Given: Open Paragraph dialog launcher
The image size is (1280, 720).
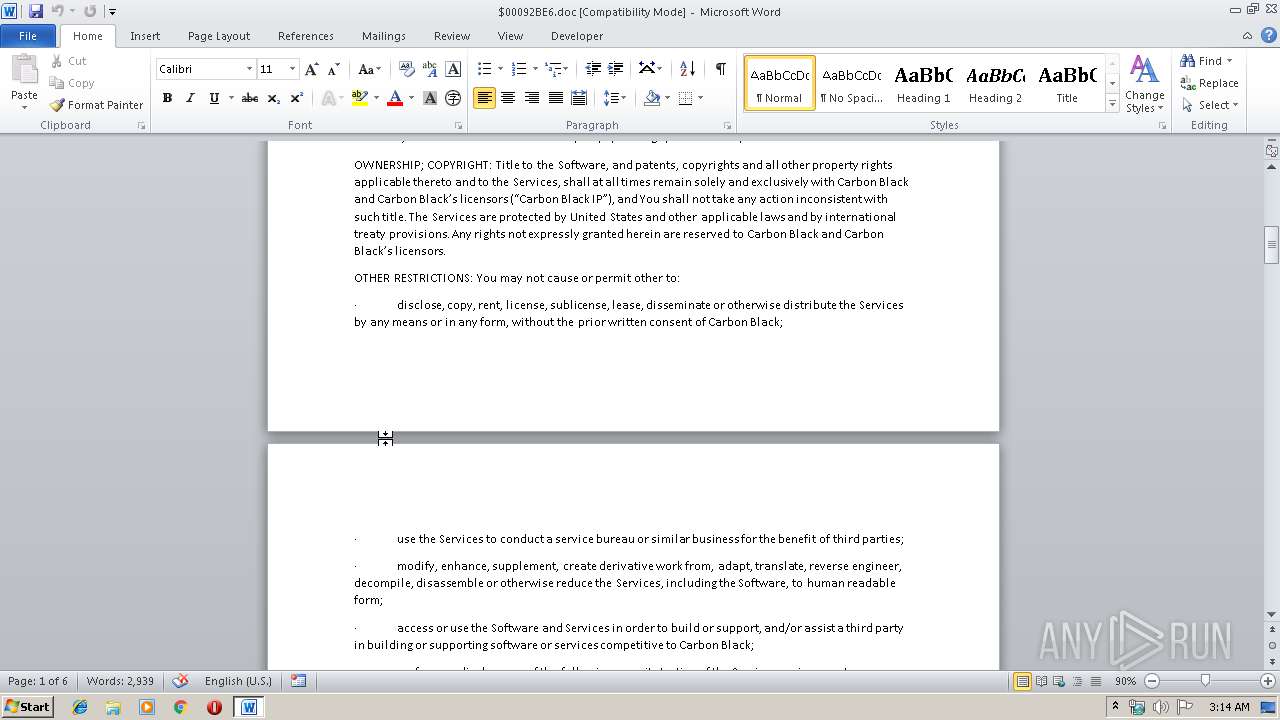Looking at the screenshot, I should tap(727, 126).
